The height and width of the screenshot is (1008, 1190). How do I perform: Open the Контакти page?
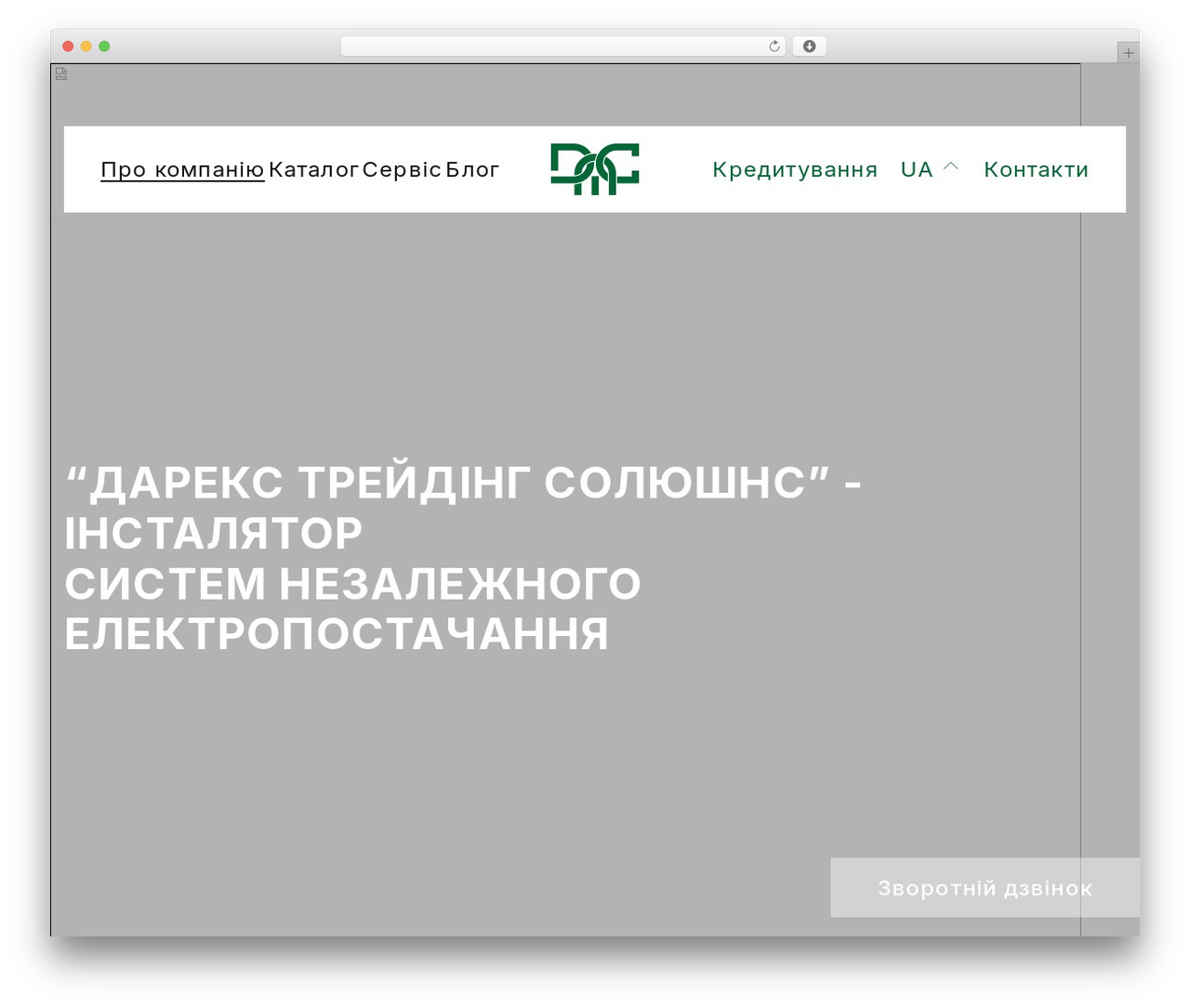1036,170
